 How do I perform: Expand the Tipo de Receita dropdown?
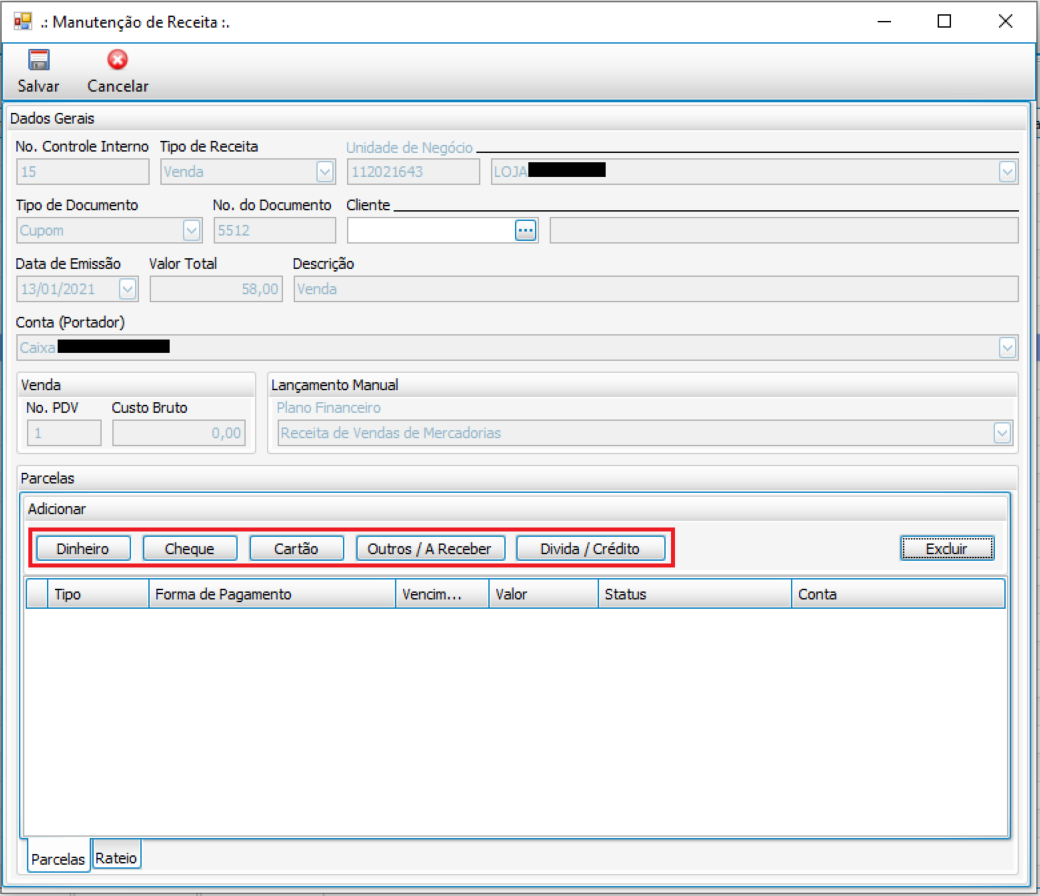[325, 172]
